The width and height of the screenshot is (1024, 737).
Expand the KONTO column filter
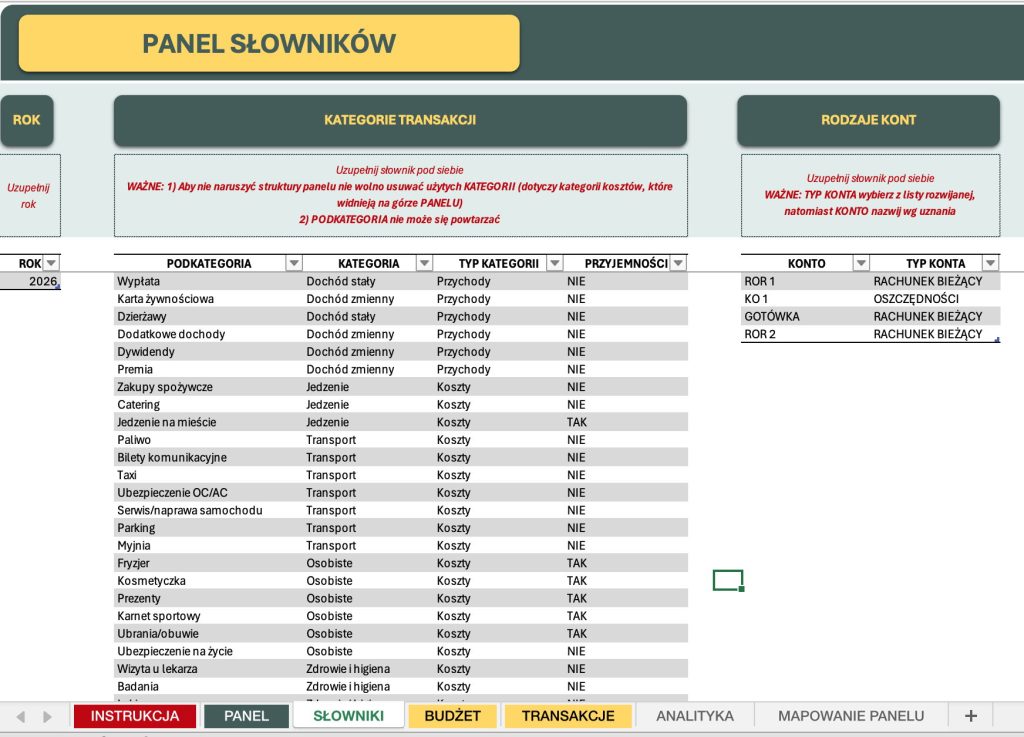[861, 263]
